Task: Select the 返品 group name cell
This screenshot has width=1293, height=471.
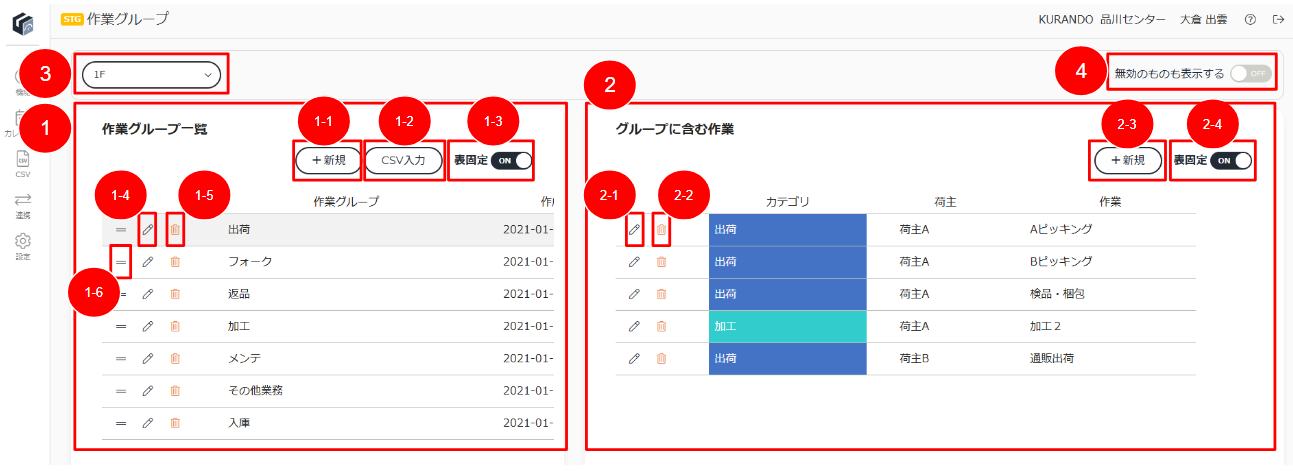Action: tap(239, 294)
